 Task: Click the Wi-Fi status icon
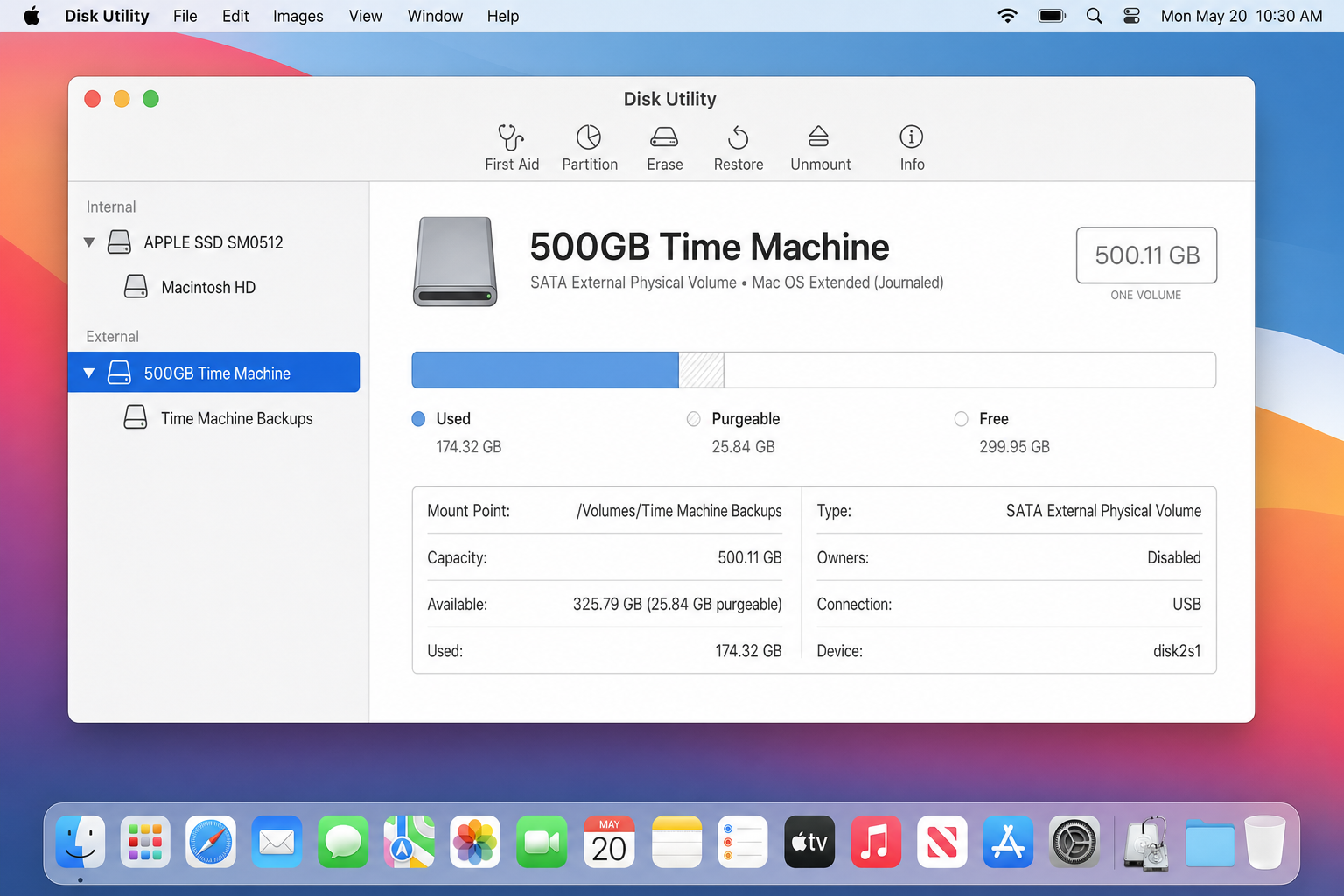1008,16
